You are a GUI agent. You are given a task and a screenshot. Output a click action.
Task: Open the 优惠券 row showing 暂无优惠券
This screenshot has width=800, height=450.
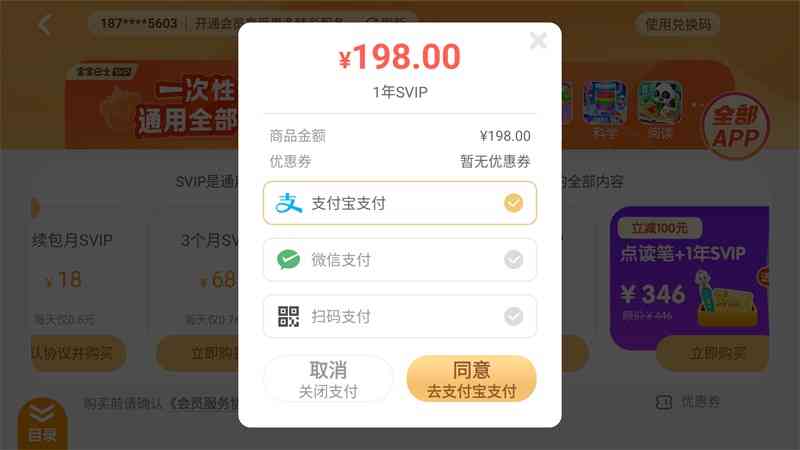[x=399, y=162]
